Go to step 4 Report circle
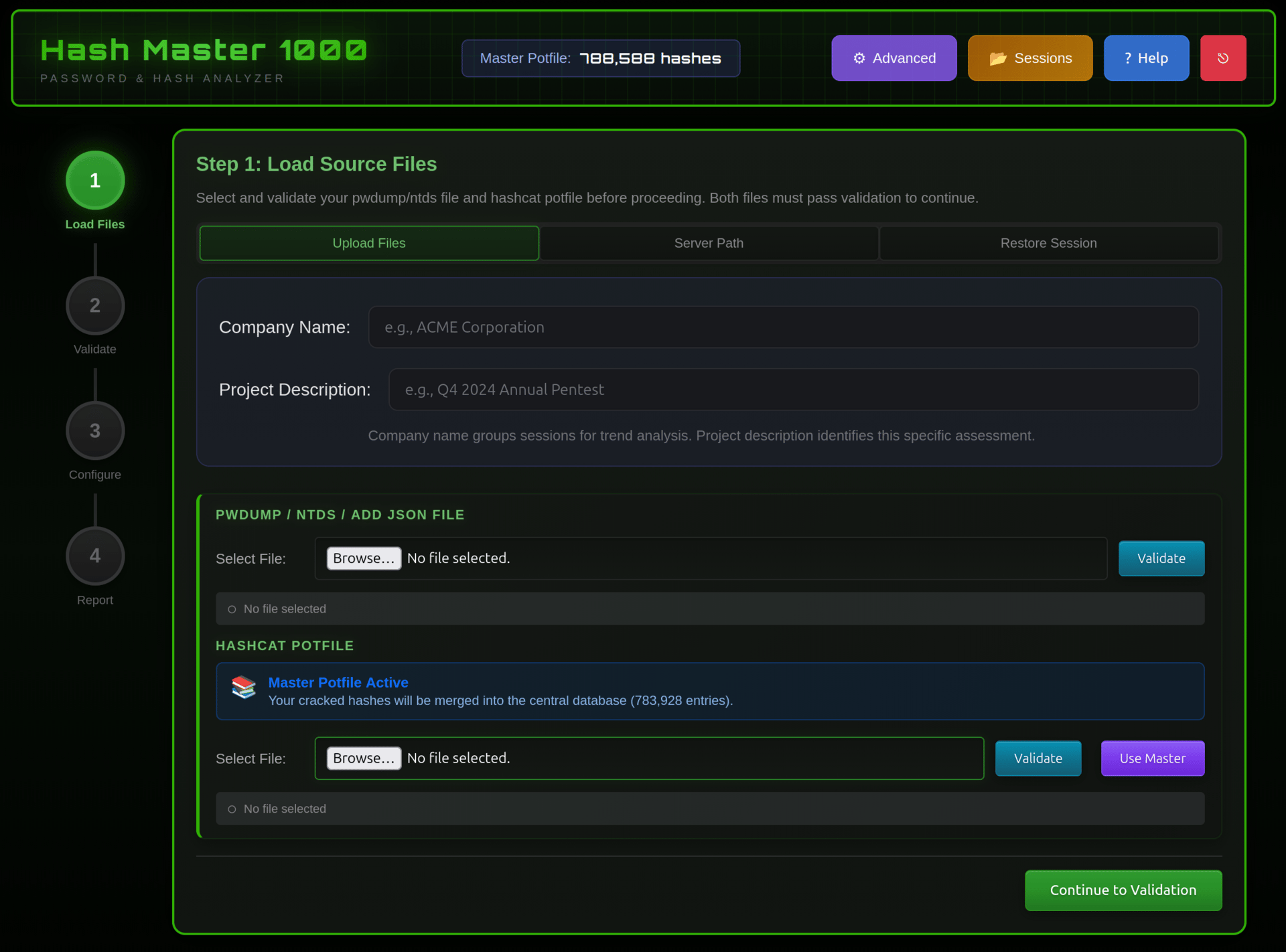Image resolution: width=1286 pixels, height=952 pixels. (95, 556)
